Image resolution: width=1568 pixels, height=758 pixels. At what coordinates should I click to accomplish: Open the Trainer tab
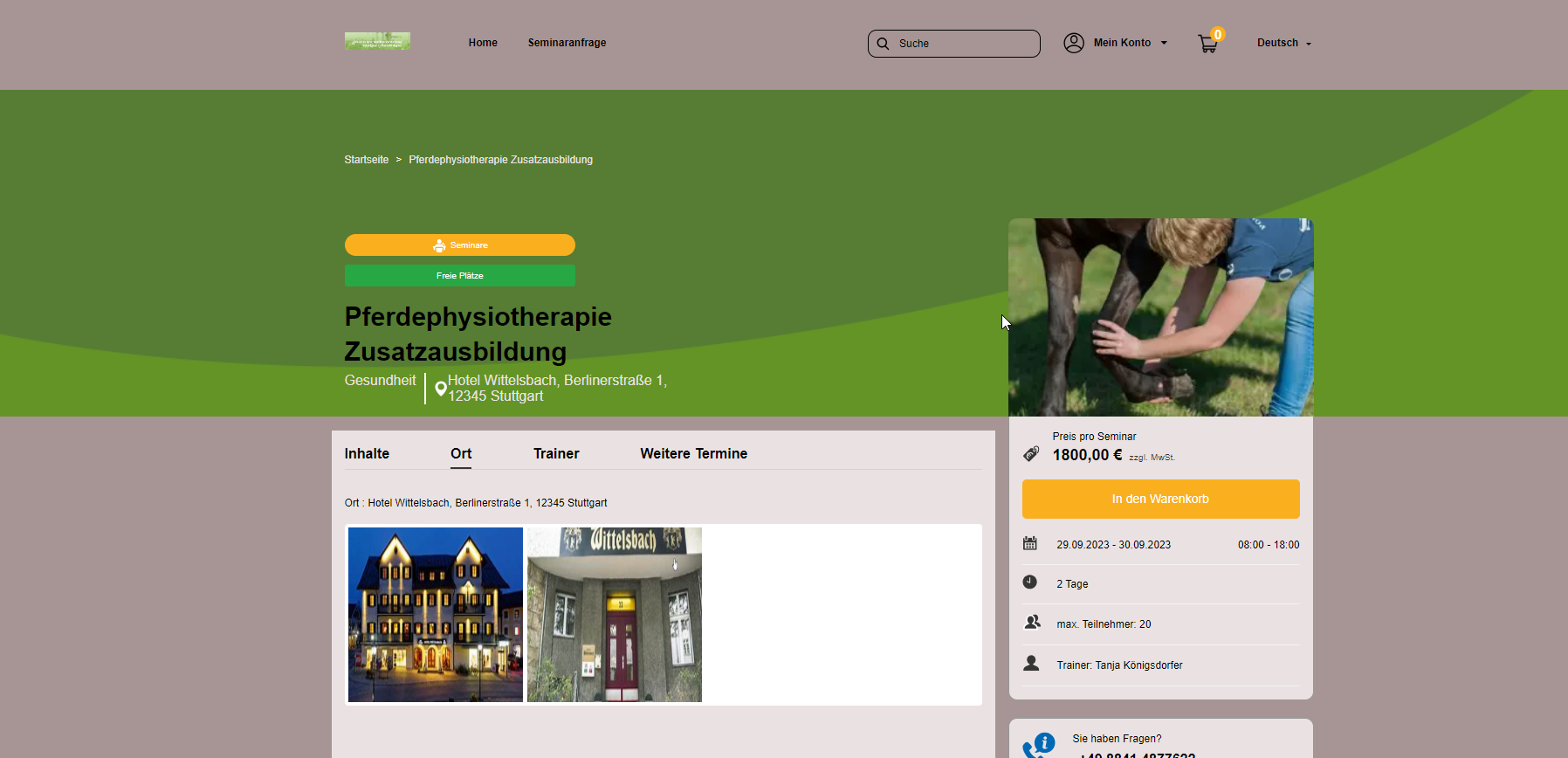point(556,454)
